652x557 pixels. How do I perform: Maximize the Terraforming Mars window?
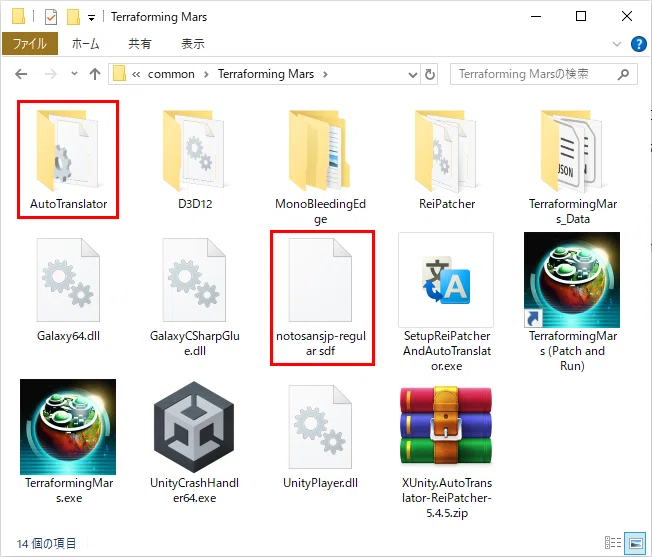(x=581, y=17)
